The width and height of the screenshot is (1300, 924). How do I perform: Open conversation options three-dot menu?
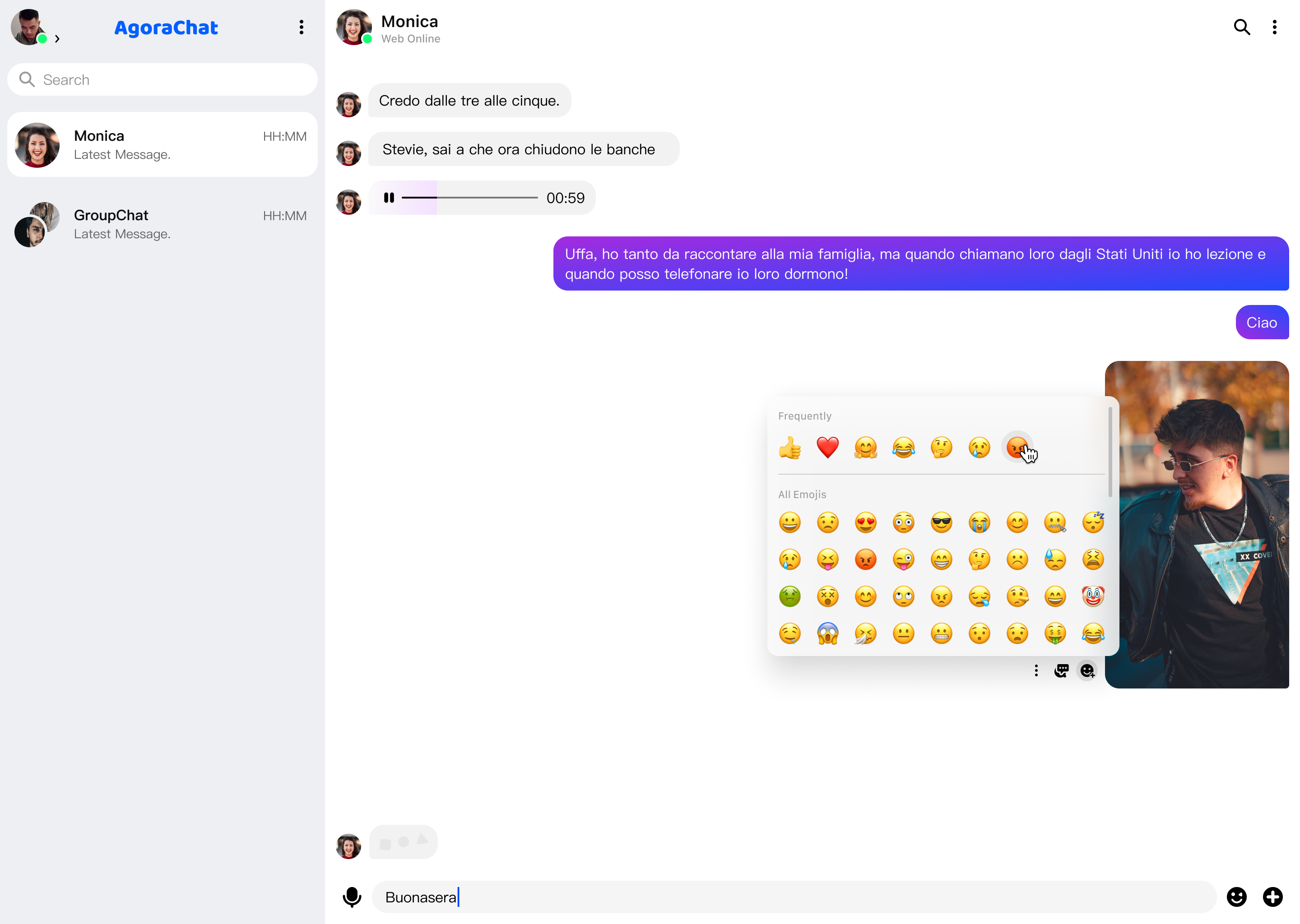(x=1274, y=28)
